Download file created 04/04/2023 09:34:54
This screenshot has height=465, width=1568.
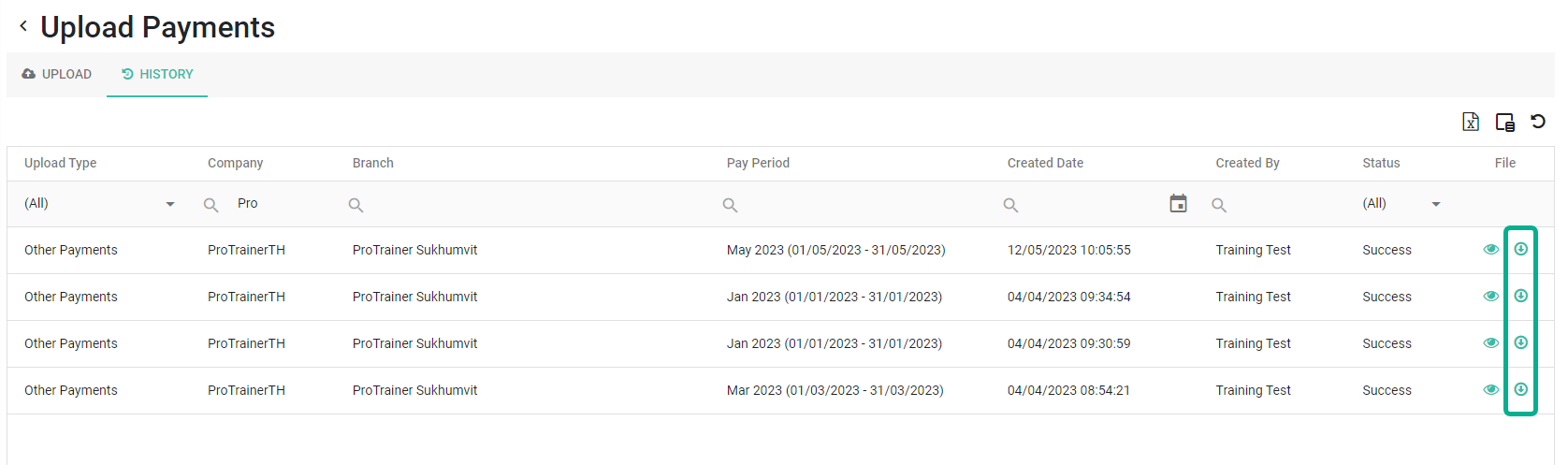(x=1521, y=296)
